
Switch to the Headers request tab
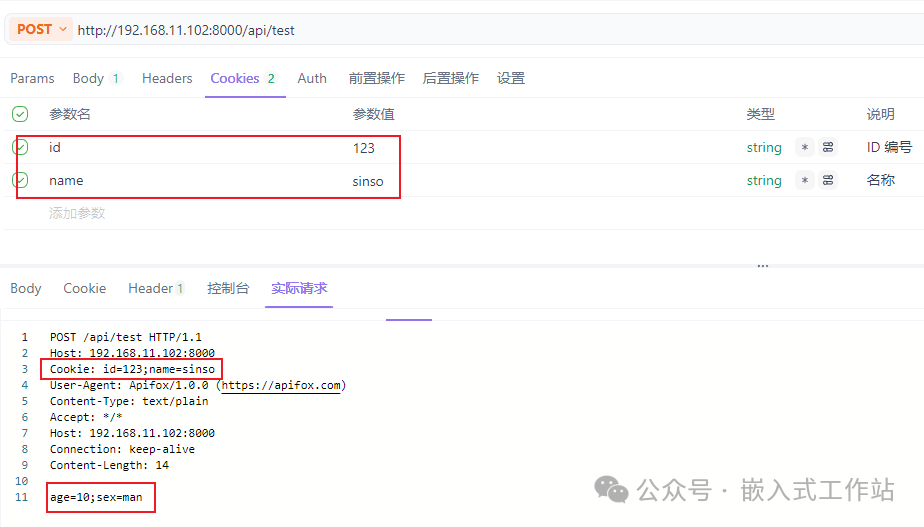click(167, 78)
